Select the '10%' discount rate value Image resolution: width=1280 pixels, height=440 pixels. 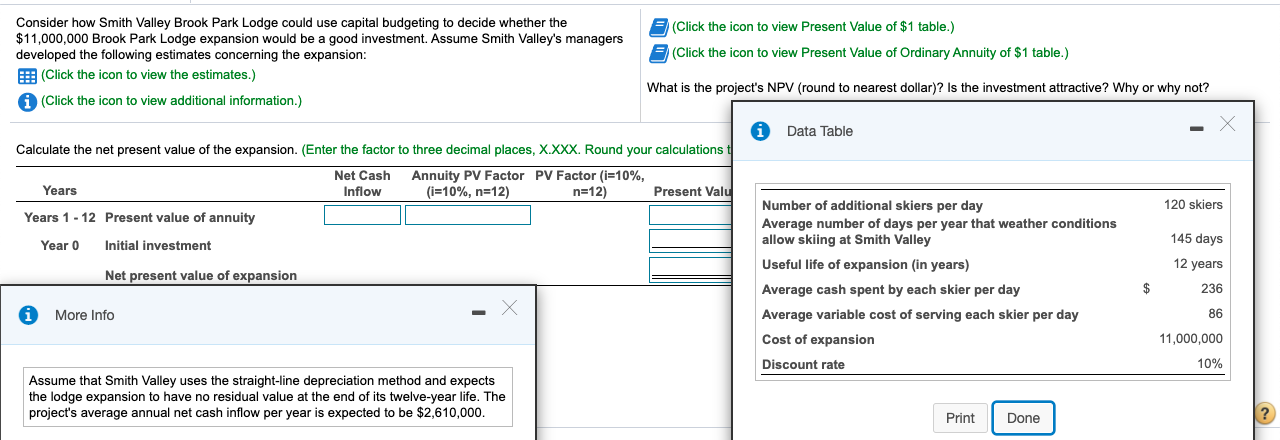click(1210, 364)
